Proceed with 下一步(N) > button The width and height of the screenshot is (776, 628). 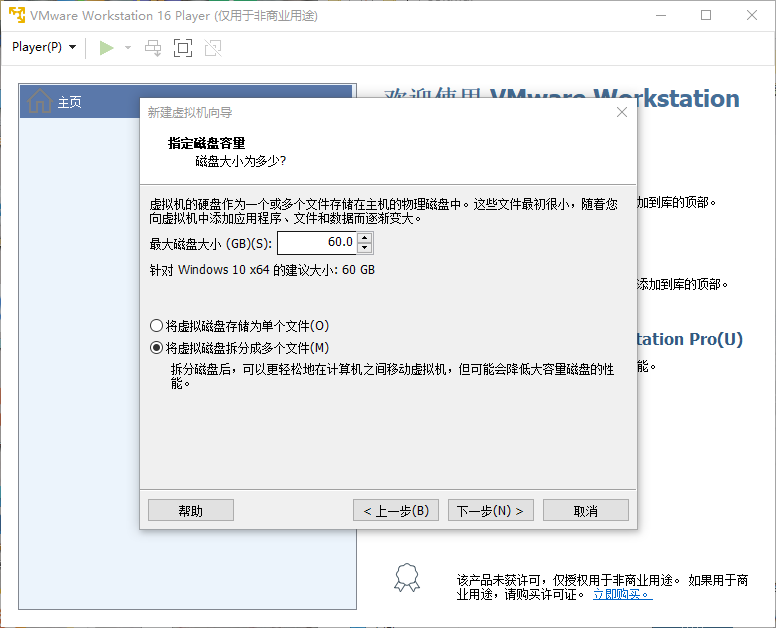[x=490, y=510]
